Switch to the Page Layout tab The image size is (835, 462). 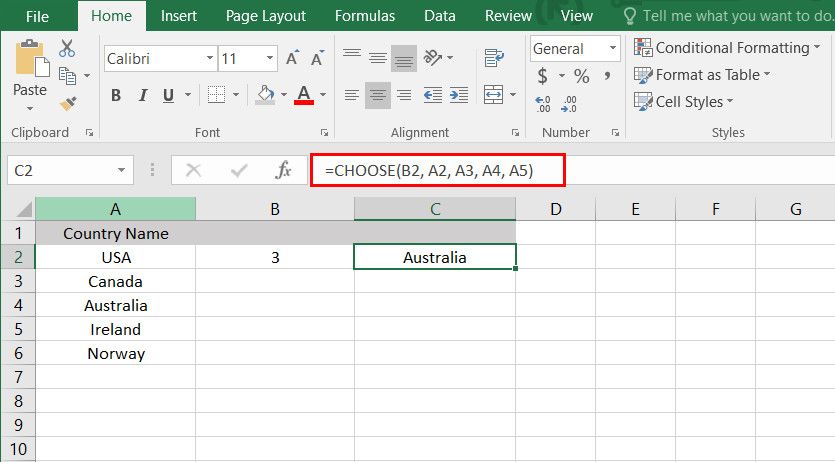pos(266,16)
